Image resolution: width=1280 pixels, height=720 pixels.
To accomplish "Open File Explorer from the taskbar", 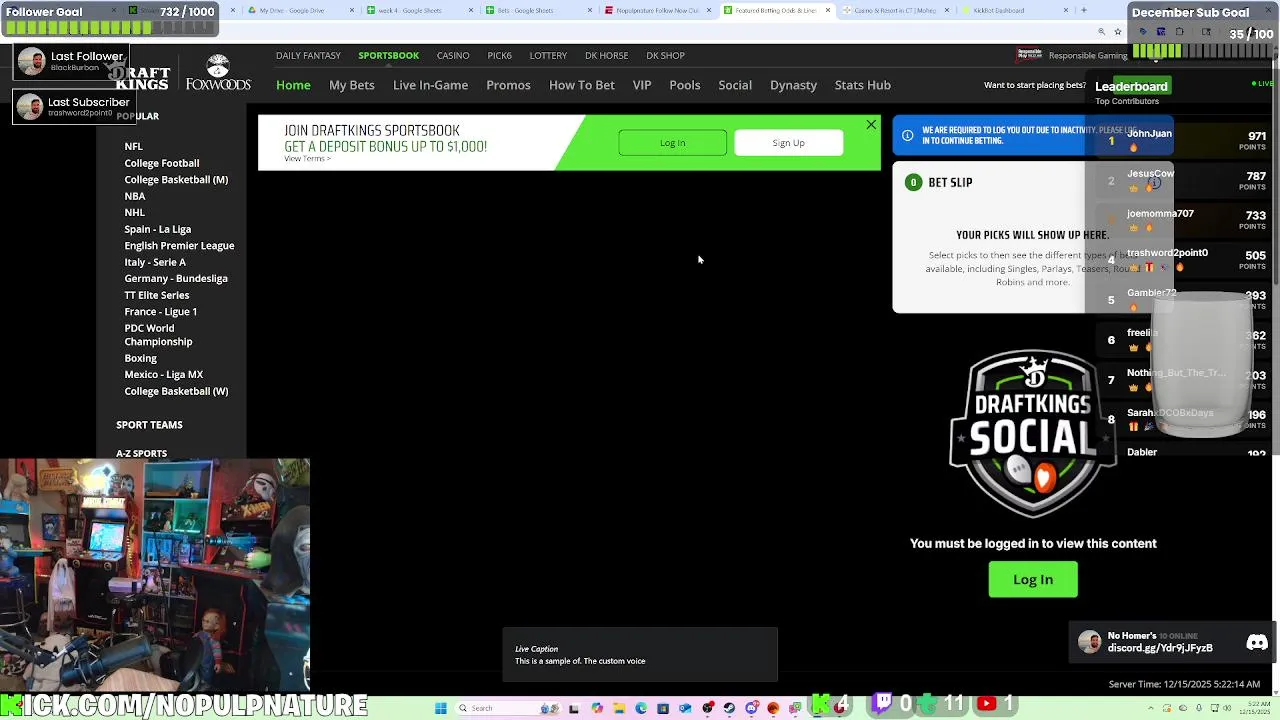I will [619, 708].
